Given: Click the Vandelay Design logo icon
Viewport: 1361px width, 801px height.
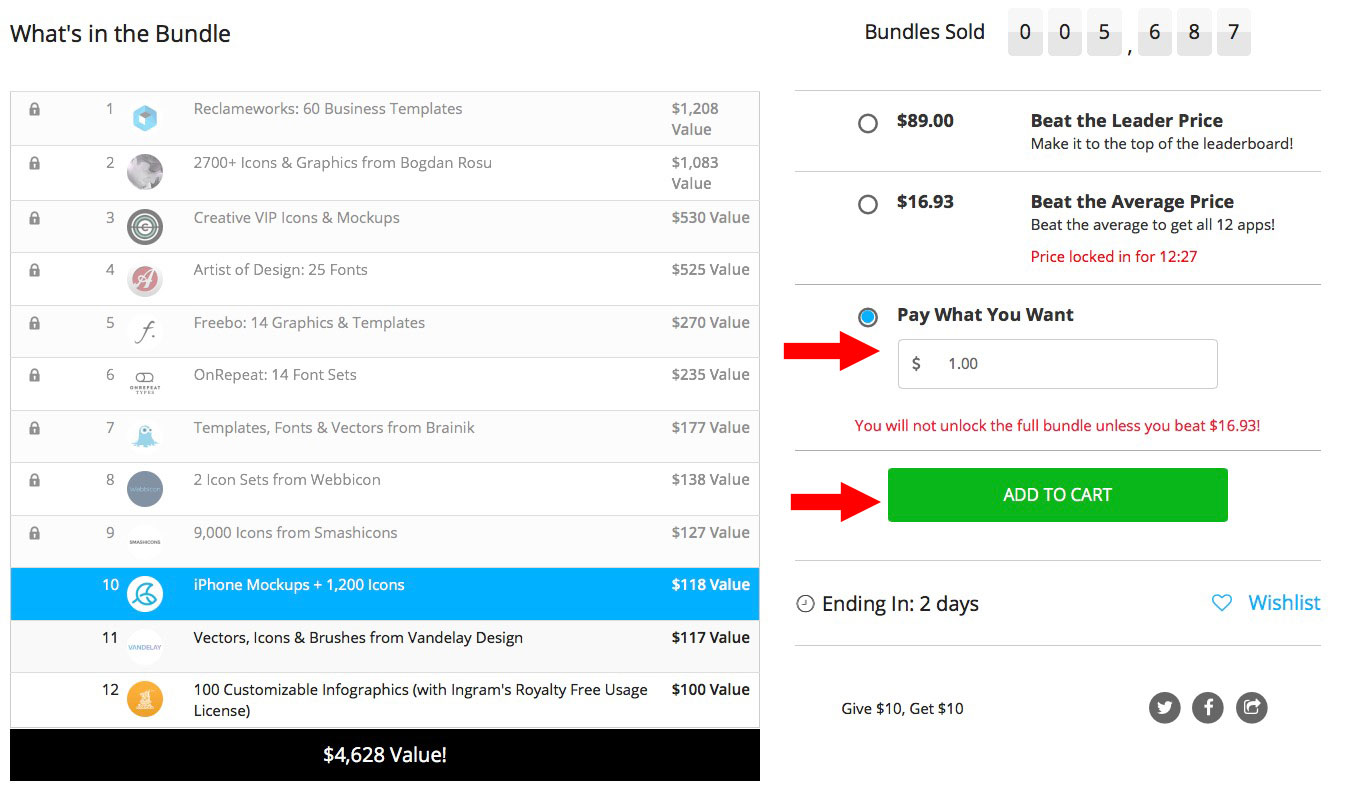Looking at the screenshot, I should 145,647.
